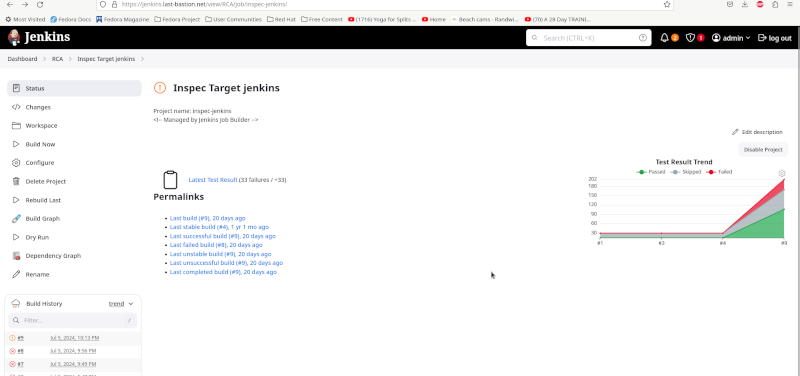The height and width of the screenshot is (376, 800).
Task: Open Red Hat bookmarks folder
Action: 281,19
